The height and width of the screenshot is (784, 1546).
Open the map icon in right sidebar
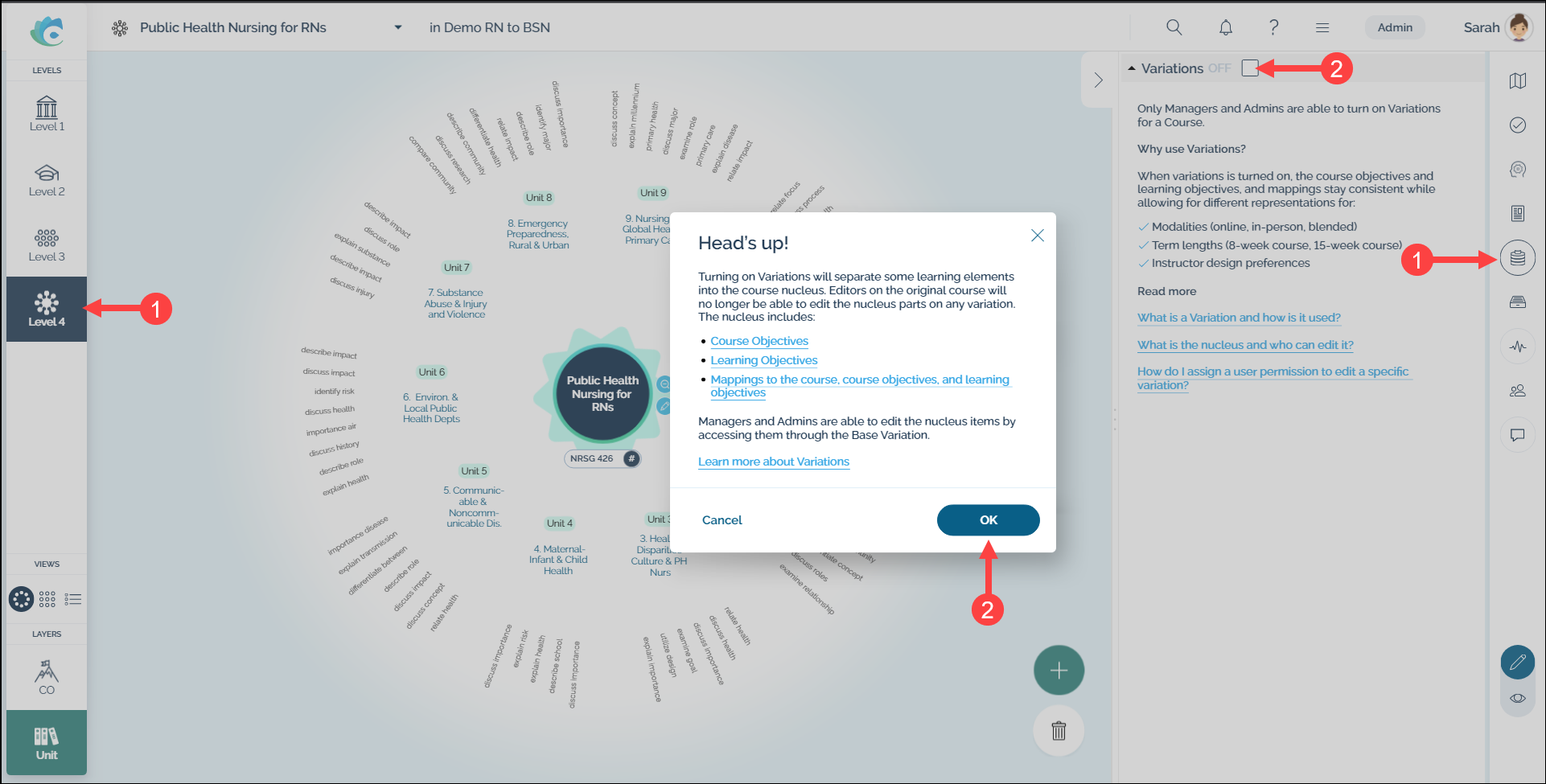point(1517,80)
